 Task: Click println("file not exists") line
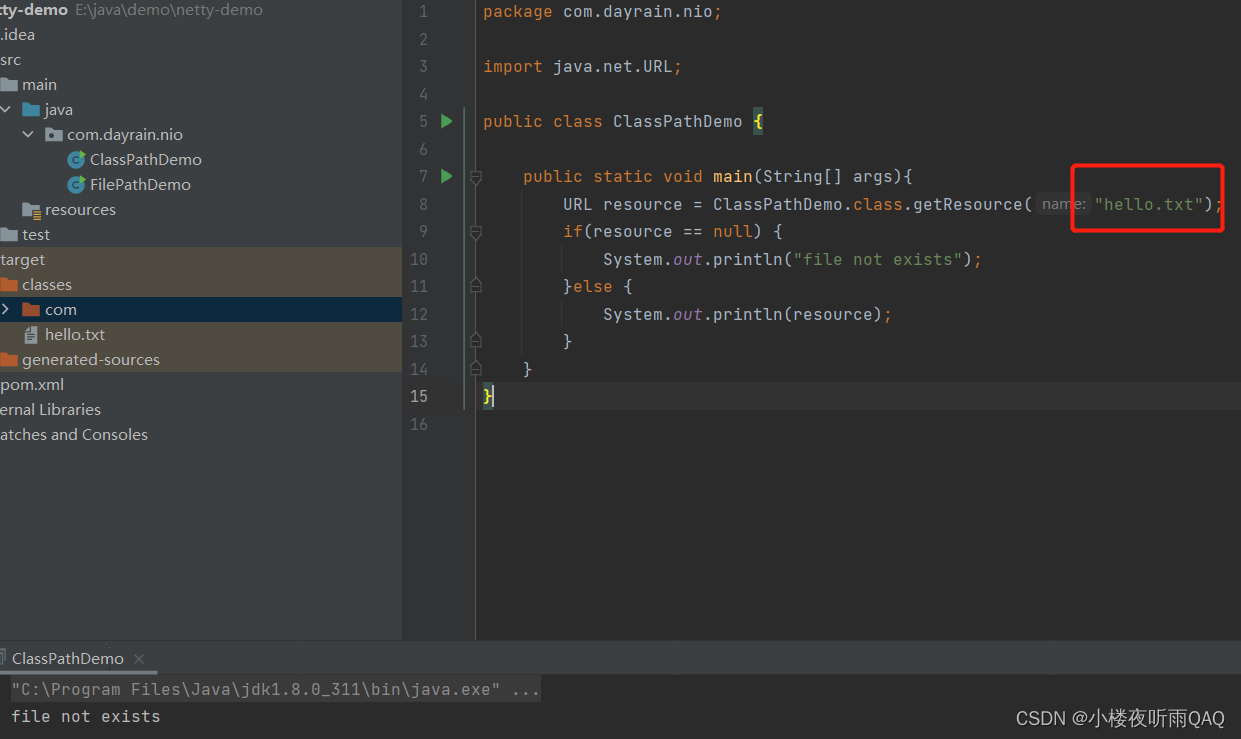793,259
